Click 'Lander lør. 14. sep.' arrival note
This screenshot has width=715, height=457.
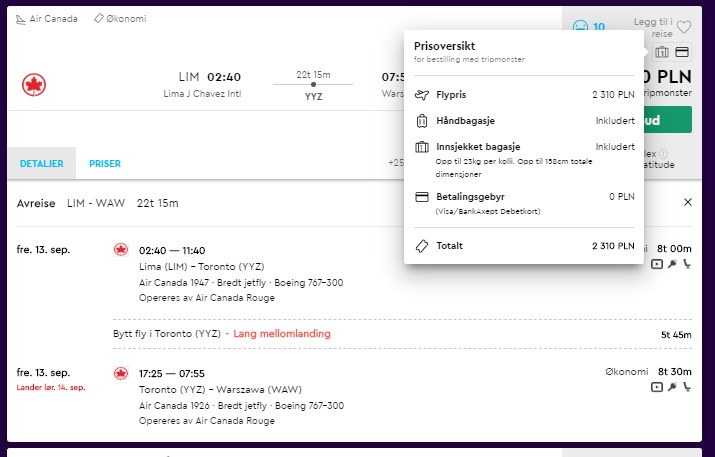(51, 388)
